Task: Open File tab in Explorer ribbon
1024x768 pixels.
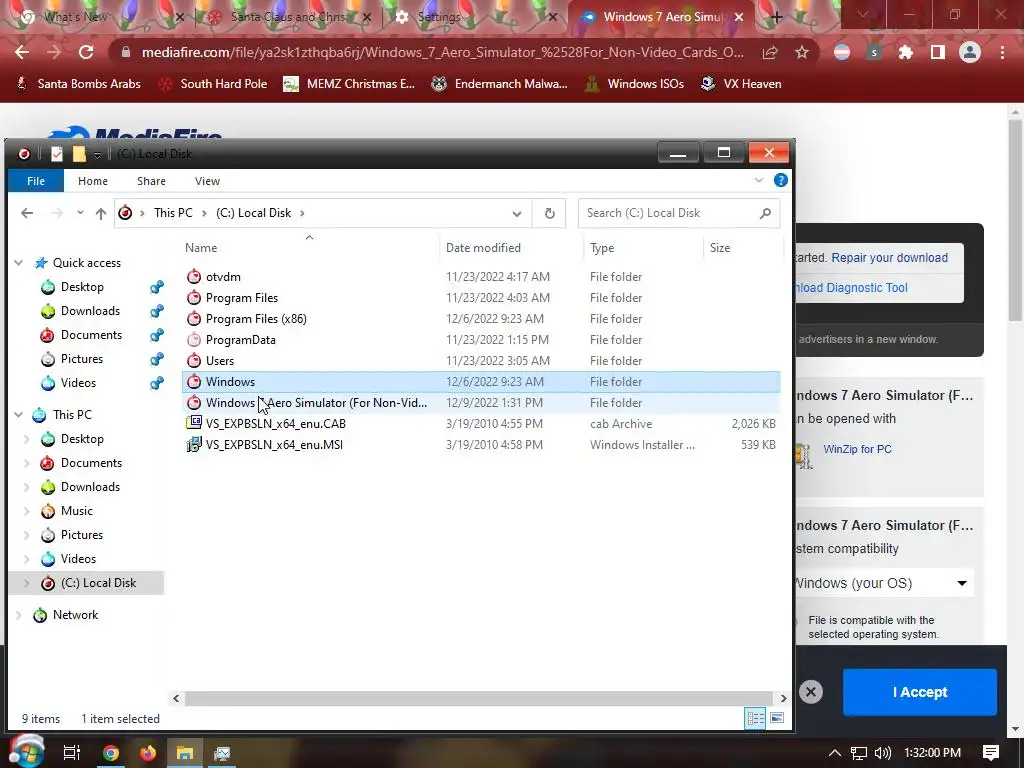Action: tap(36, 181)
